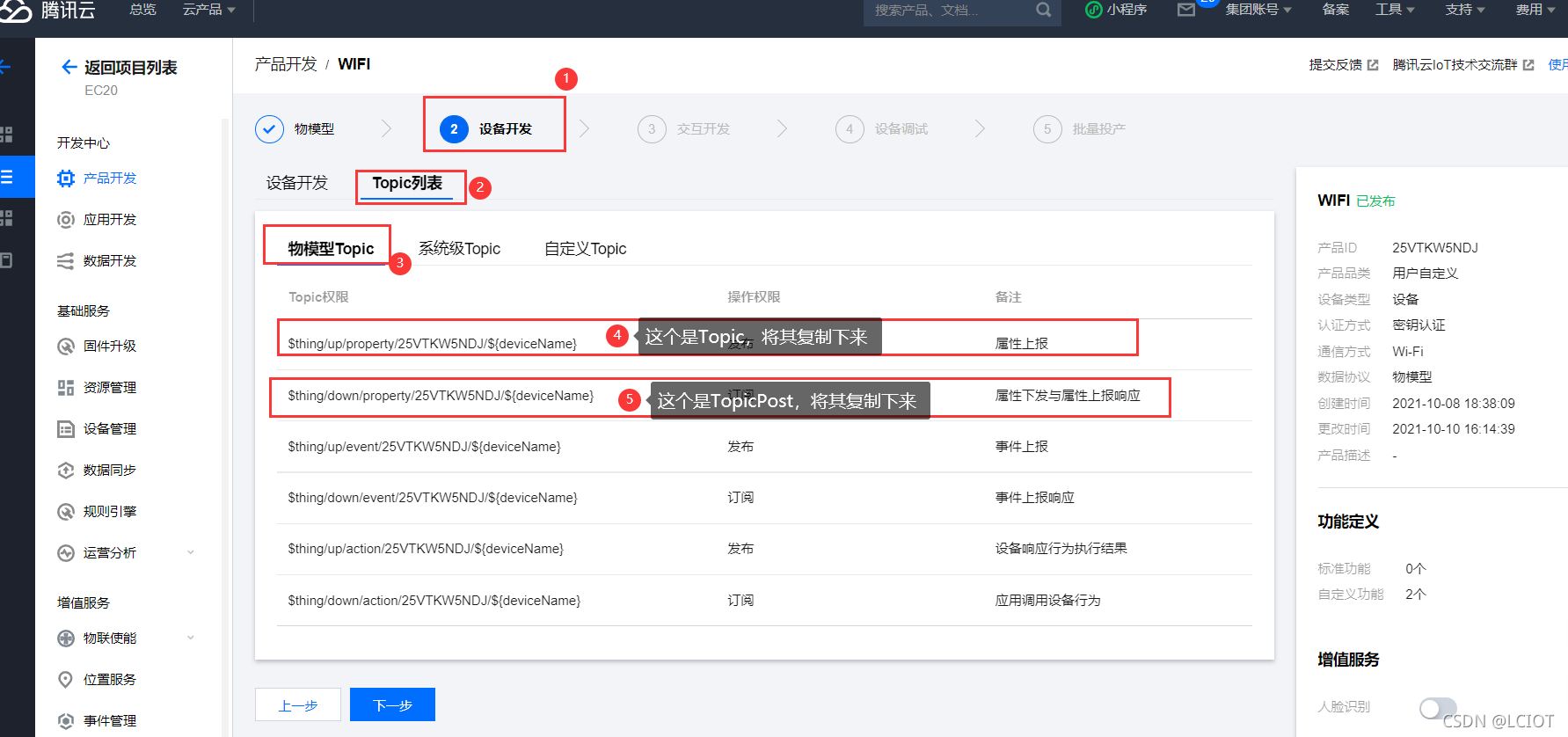Select the $thing/up/property topic text
The image size is (1568, 737).
[432, 344]
